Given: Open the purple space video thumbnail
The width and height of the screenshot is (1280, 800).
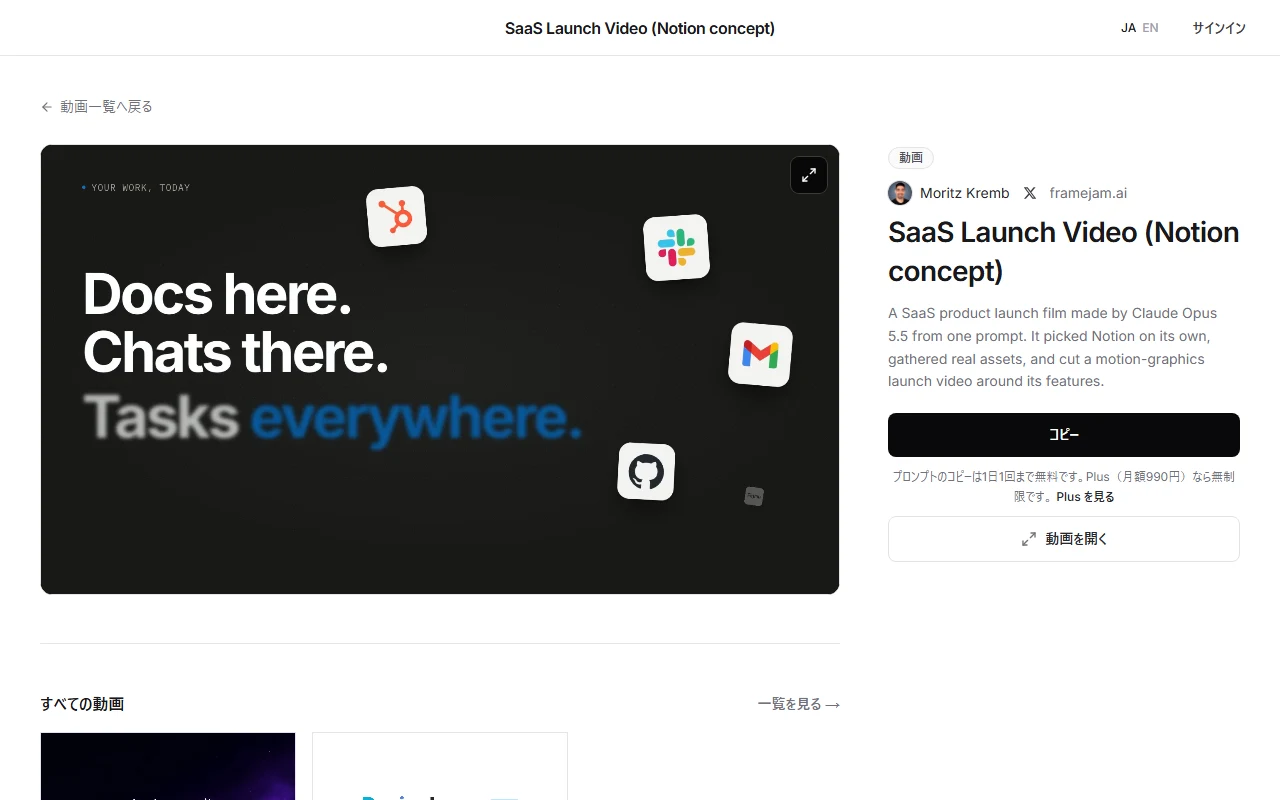Looking at the screenshot, I should point(168,766).
